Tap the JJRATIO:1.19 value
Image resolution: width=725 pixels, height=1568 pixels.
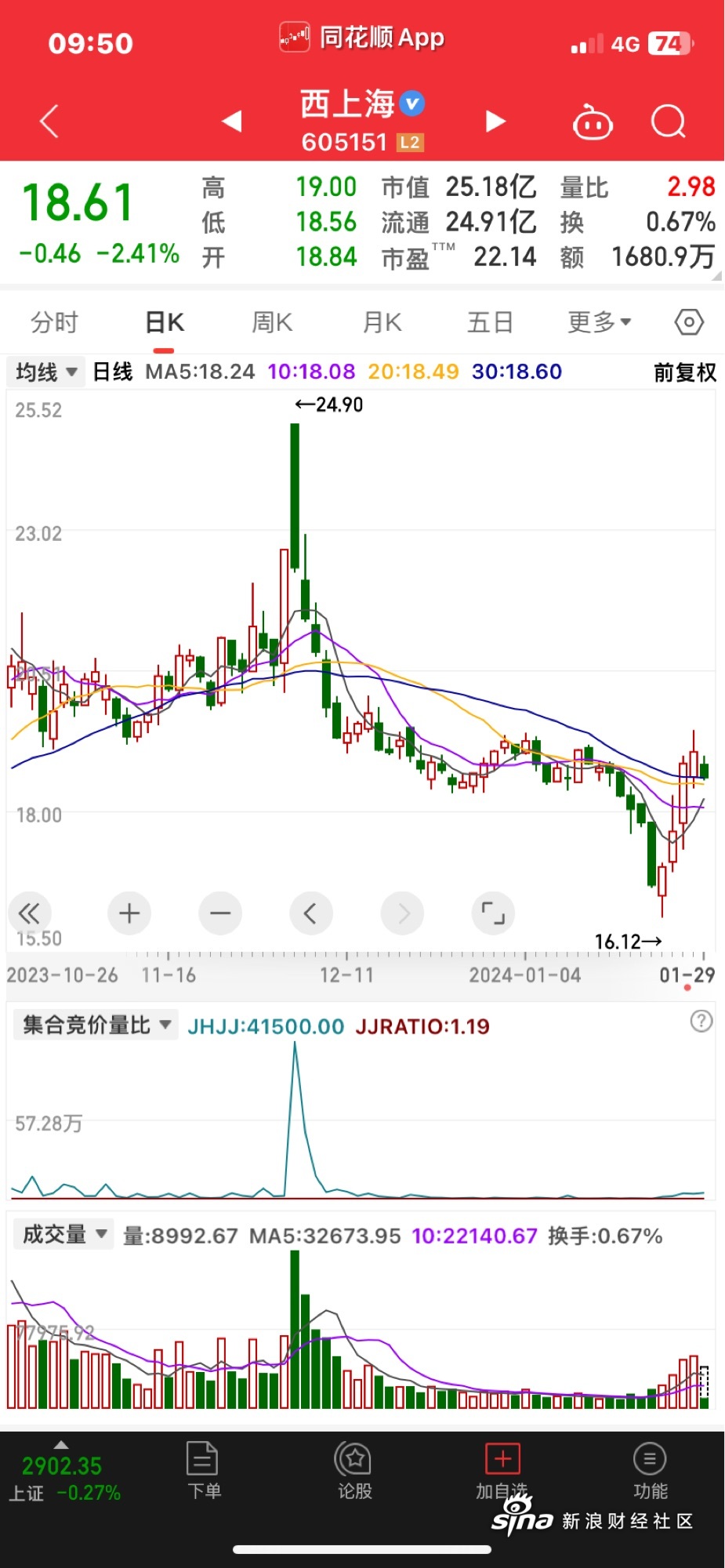[422, 1026]
